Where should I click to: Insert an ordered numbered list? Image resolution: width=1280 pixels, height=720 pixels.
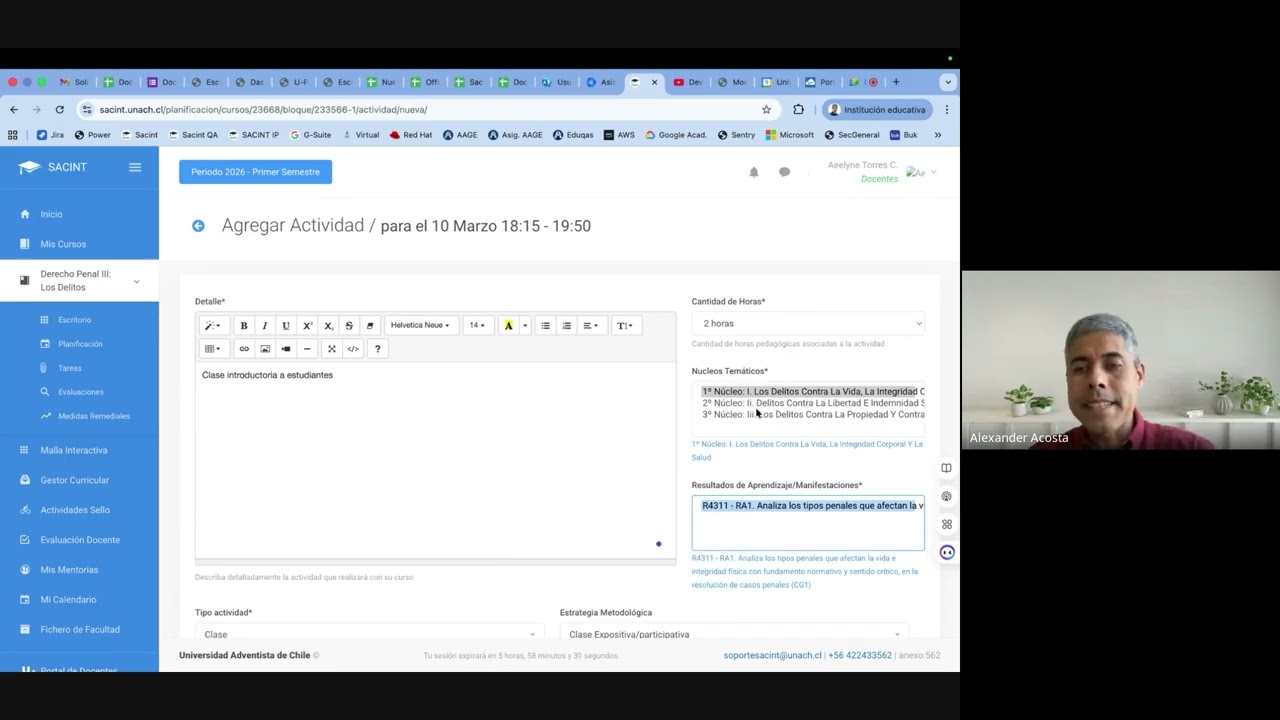tap(567, 325)
